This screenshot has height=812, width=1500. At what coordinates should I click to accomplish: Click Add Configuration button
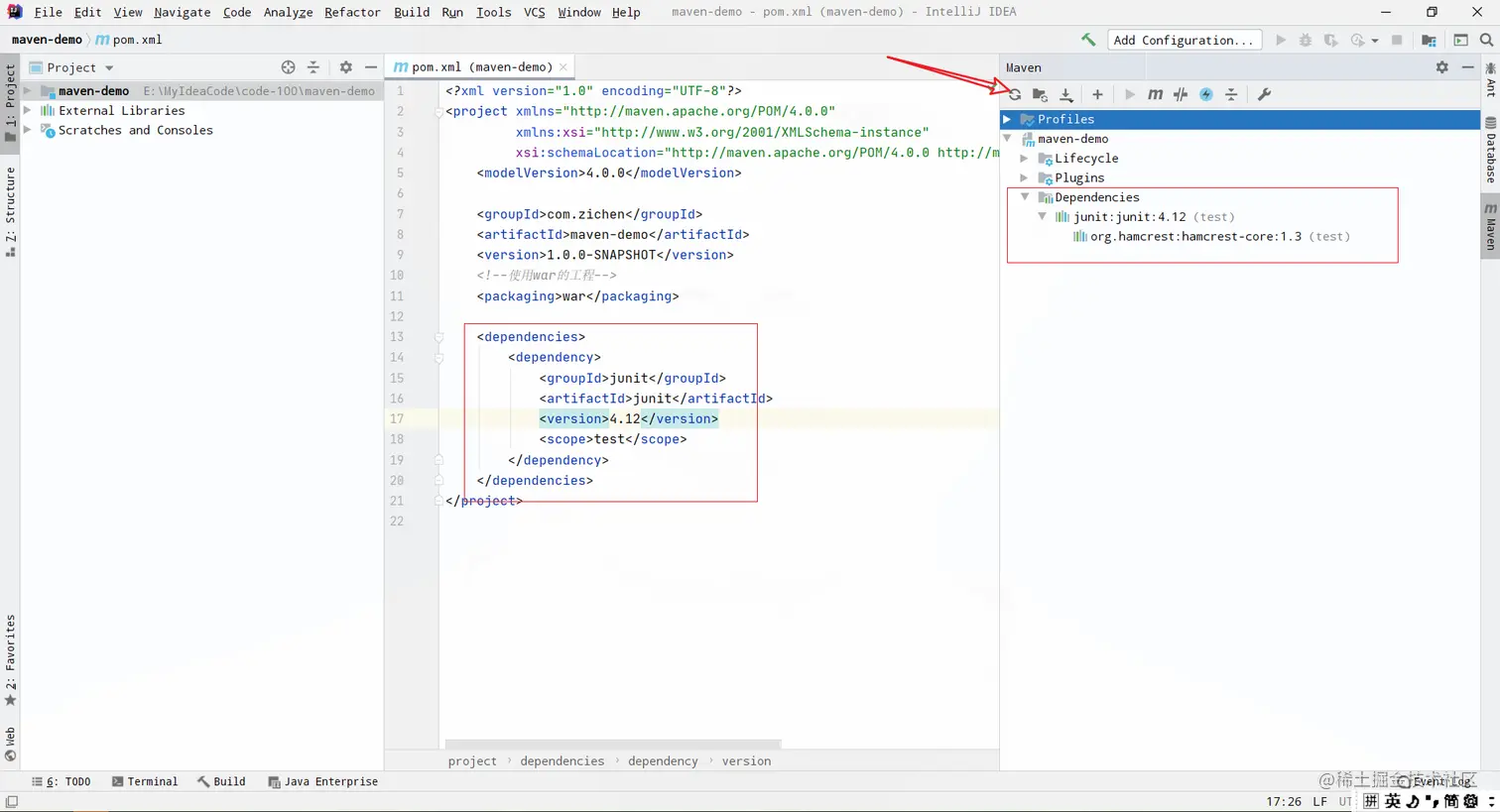[1184, 40]
